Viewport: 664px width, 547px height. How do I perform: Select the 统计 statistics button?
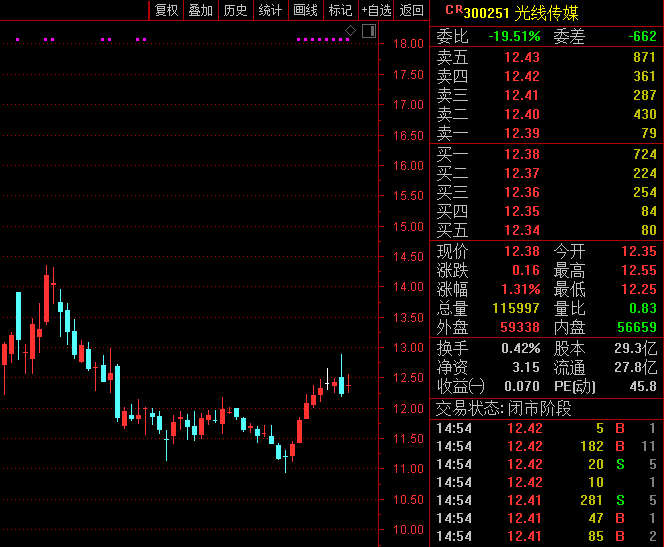coord(270,11)
